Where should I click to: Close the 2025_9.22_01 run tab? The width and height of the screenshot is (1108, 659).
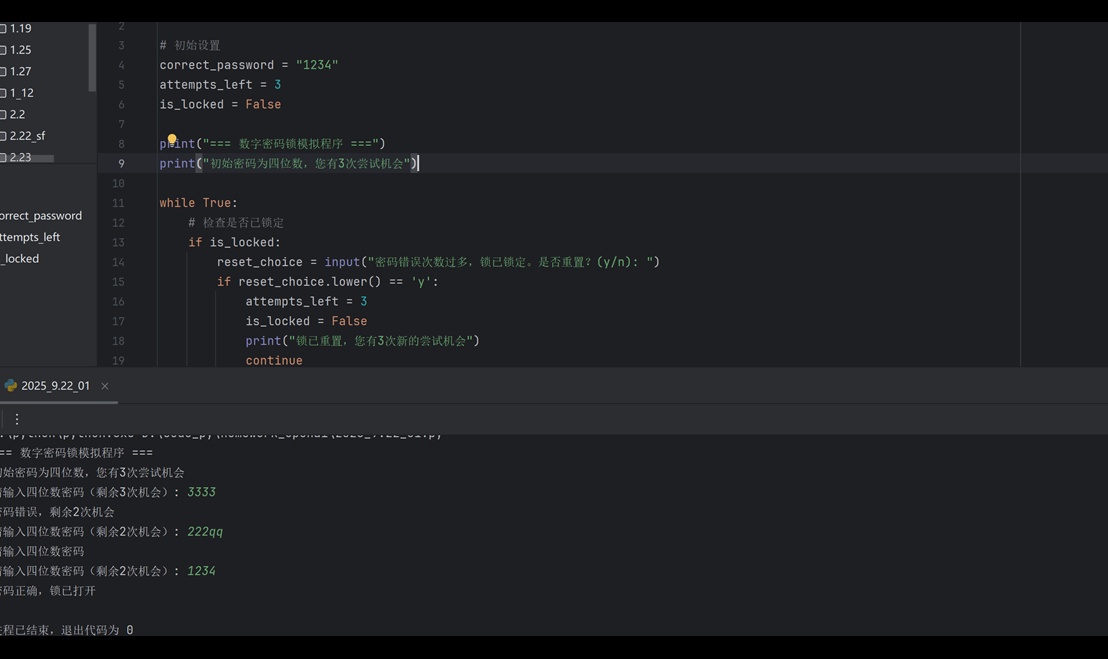click(105, 386)
